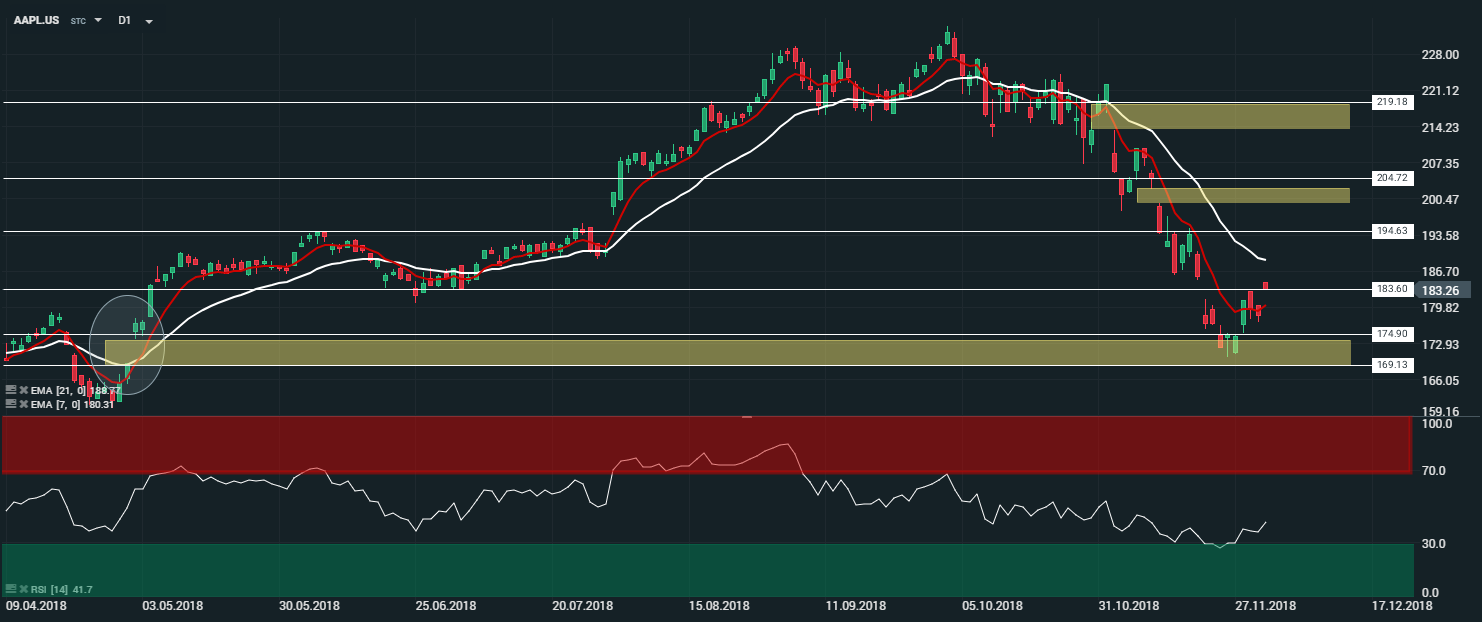This screenshot has width=1482, height=622.
Task: Click the 30.05.2018 date on time axis
Action: tap(309, 606)
